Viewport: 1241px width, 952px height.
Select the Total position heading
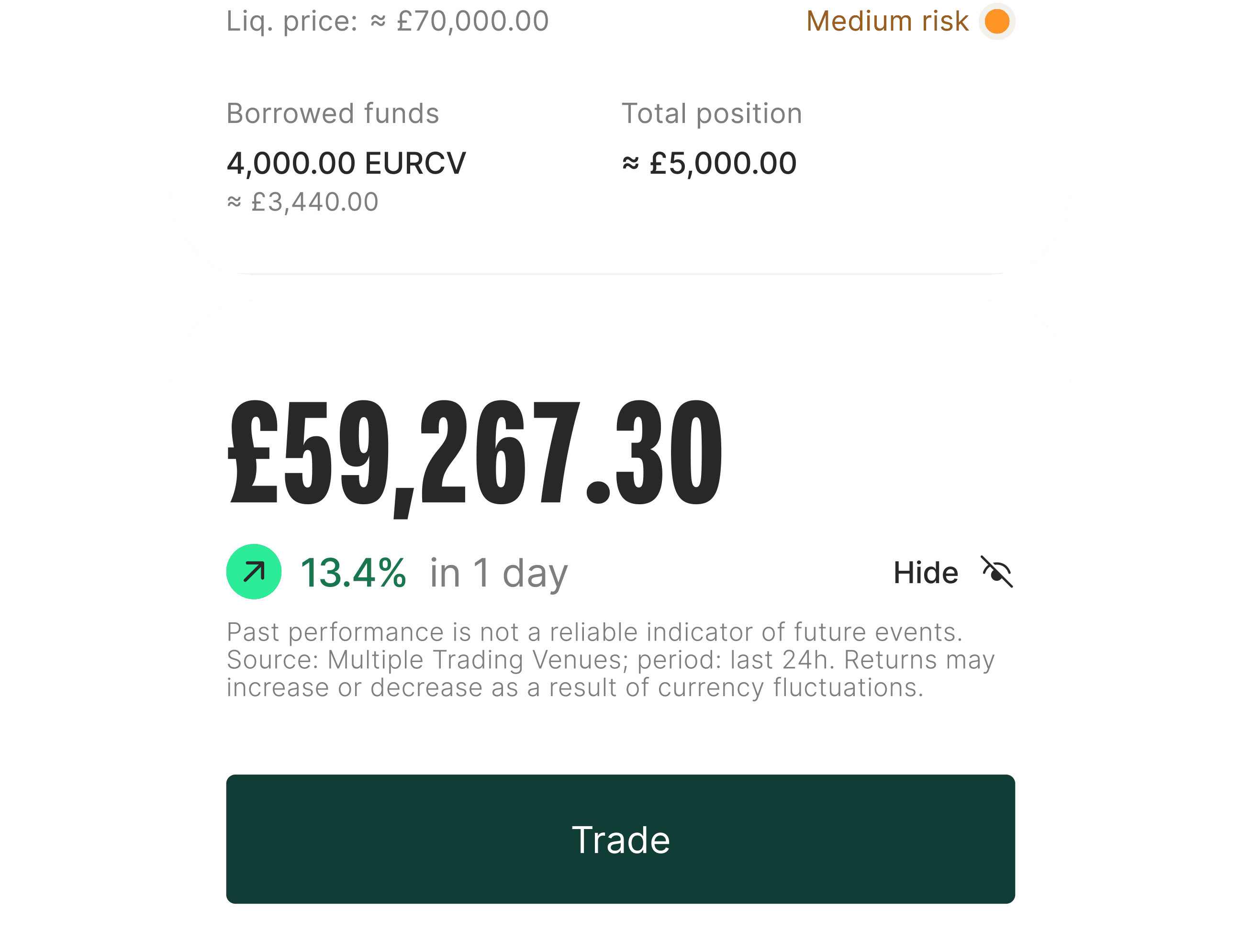click(712, 113)
